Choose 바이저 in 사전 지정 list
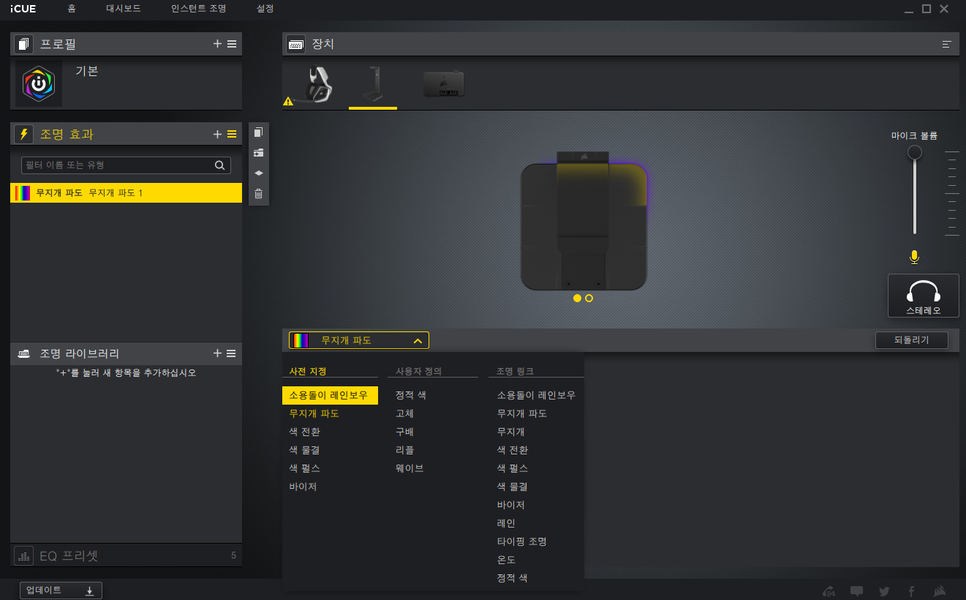 (x=302, y=487)
